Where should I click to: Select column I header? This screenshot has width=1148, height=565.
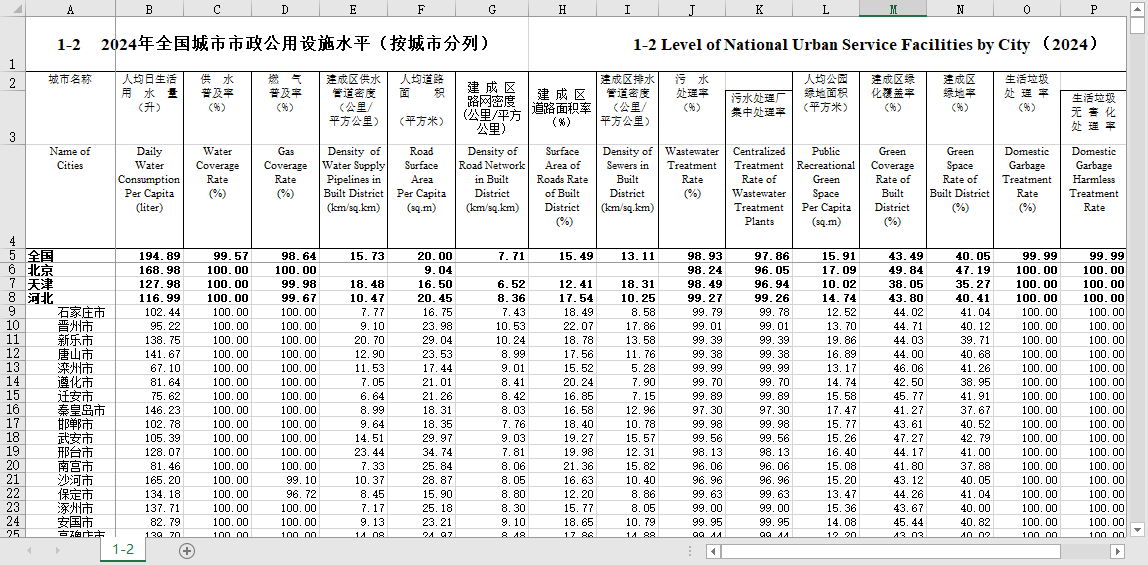pos(627,9)
